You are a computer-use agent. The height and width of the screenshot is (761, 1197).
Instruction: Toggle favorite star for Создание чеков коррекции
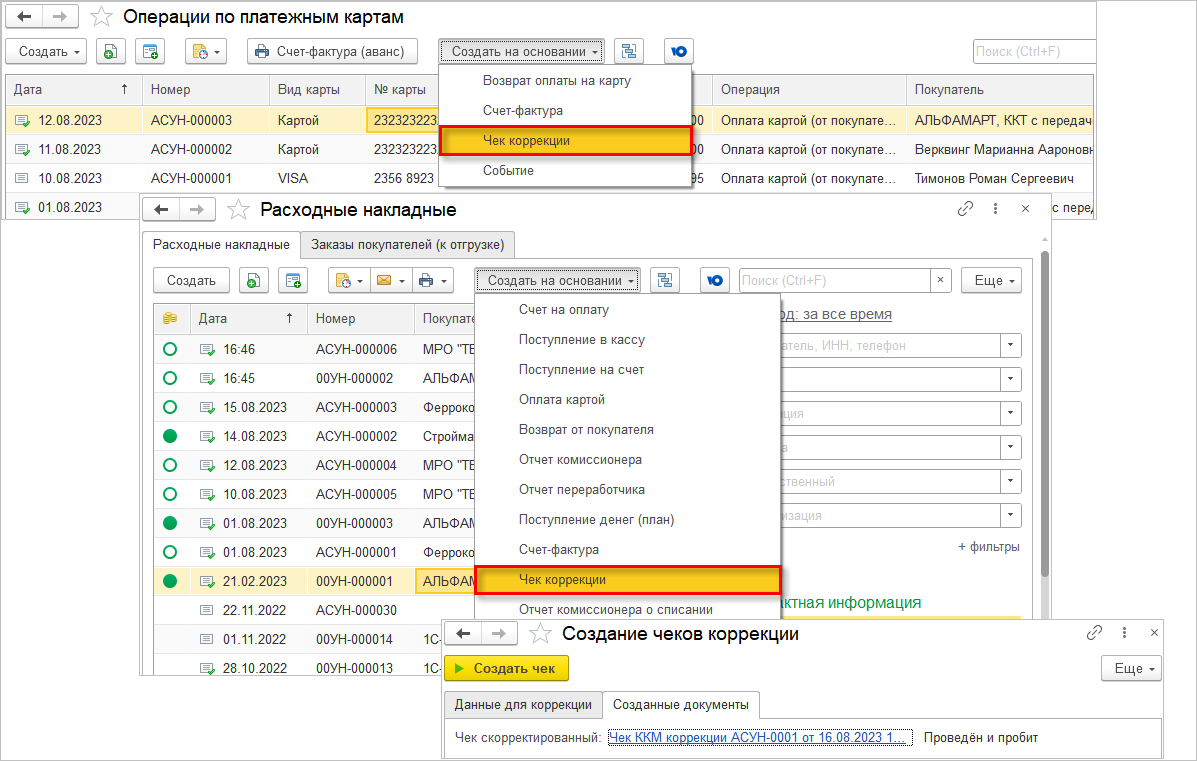(540, 633)
